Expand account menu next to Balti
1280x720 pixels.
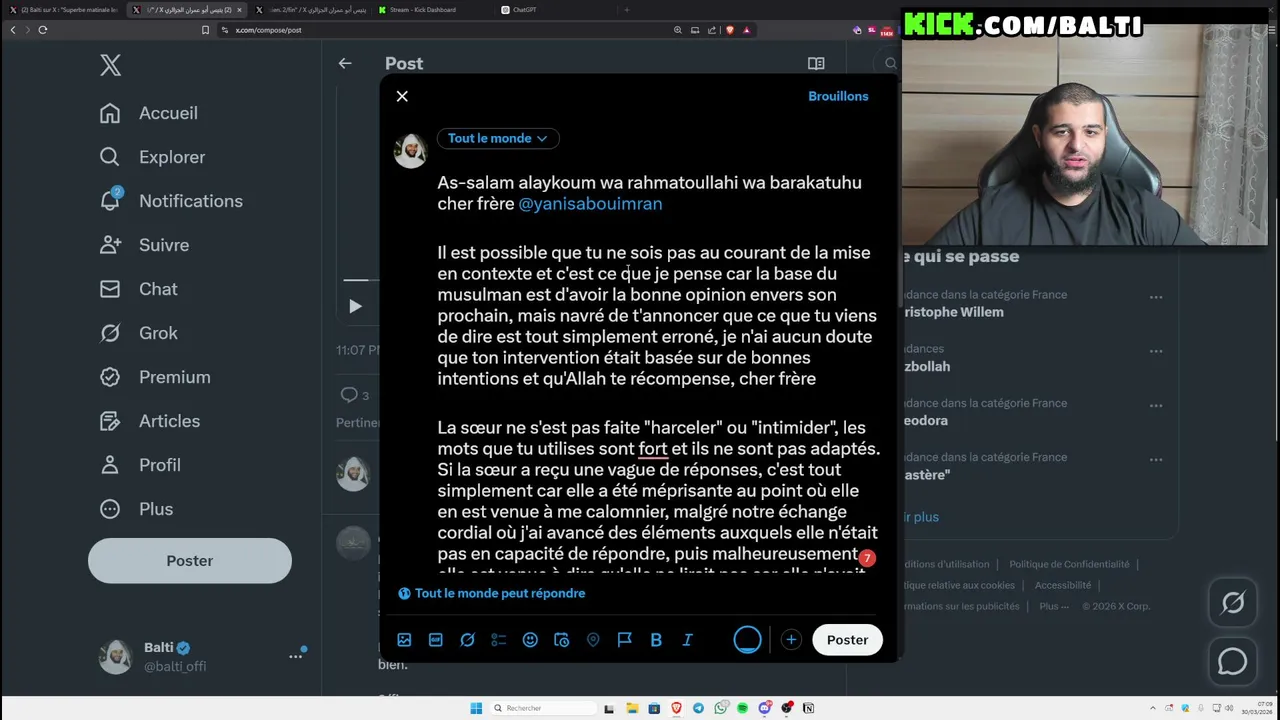pos(296,656)
